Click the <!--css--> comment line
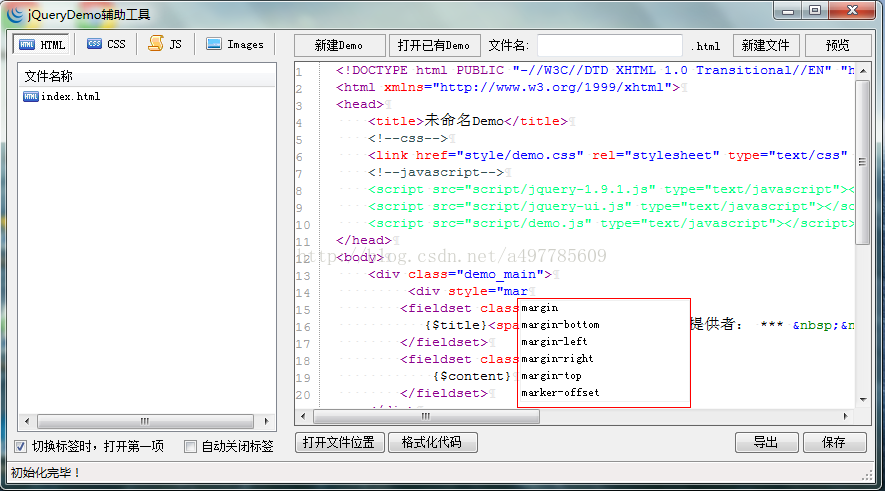885x491 pixels. (x=408, y=138)
